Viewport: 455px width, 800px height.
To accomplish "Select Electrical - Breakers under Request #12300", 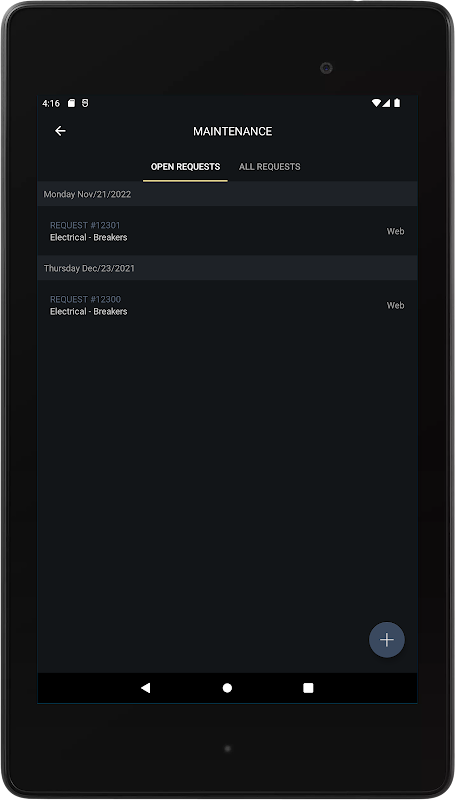I will pos(88,311).
